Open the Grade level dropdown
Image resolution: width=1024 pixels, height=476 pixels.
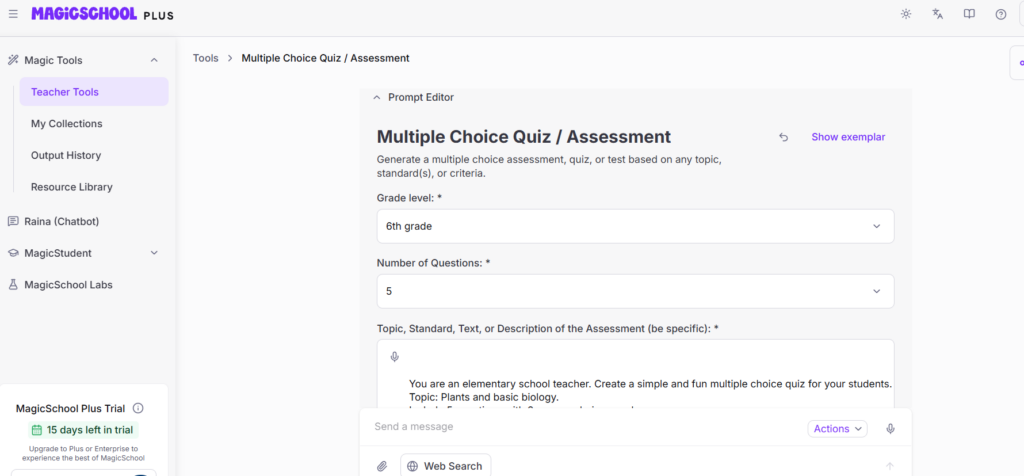point(635,226)
